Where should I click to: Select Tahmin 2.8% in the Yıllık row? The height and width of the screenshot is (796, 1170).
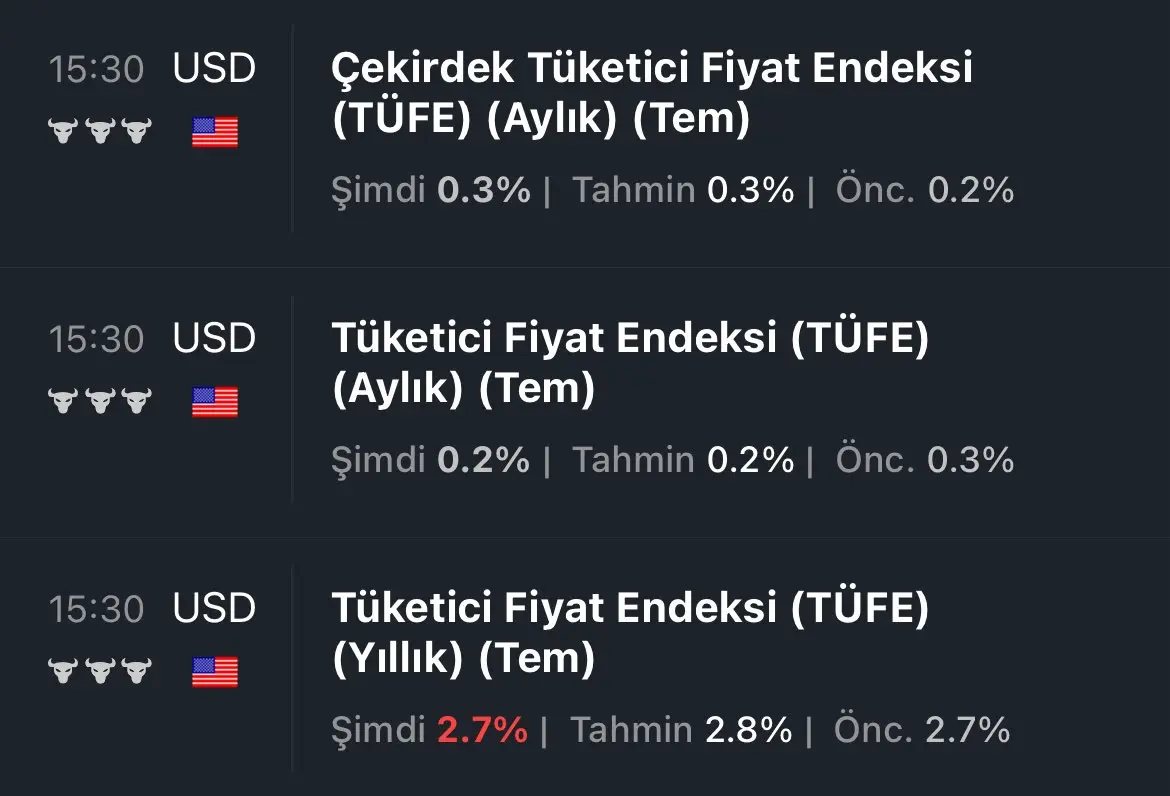coord(681,730)
